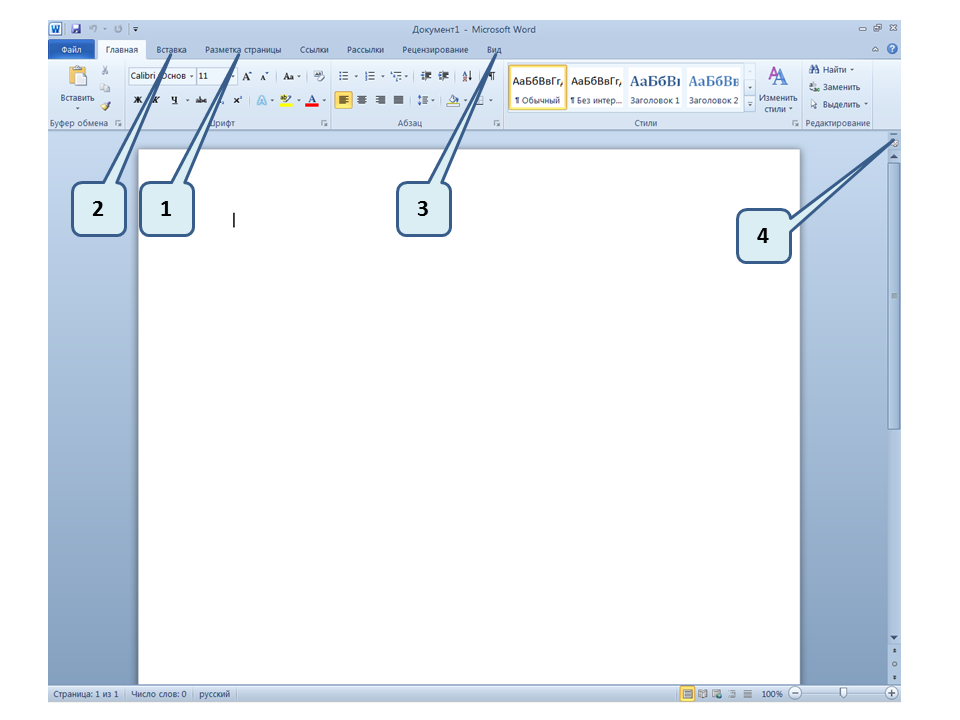Switch to the Рецензирование tab
960x720 pixels.
[x=435, y=49]
